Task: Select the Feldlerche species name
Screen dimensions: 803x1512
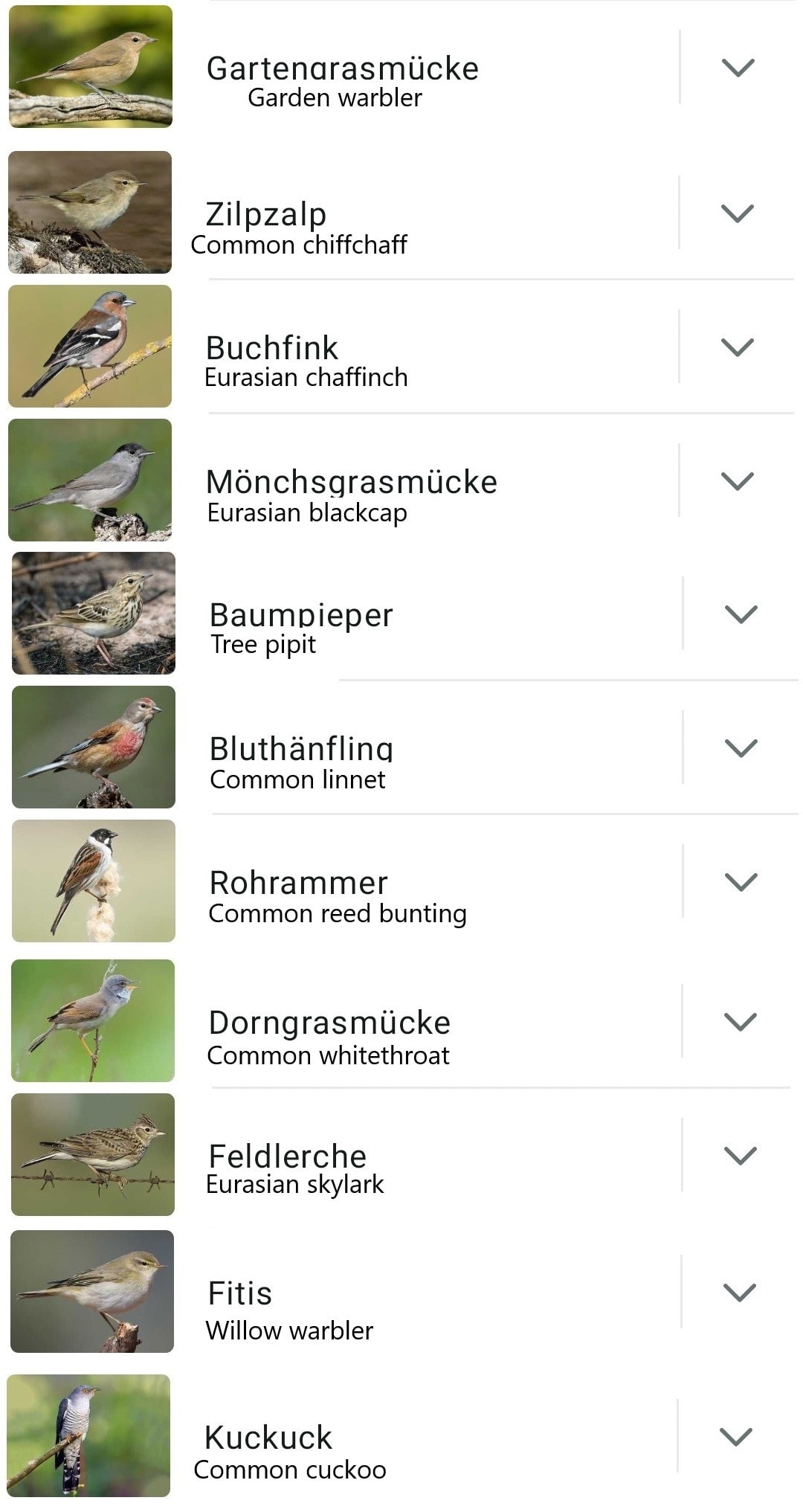Action: pyautogui.click(x=288, y=1156)
